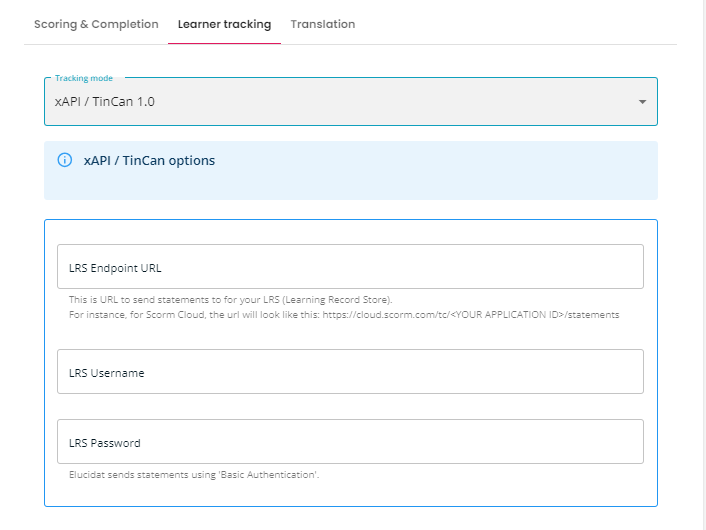Screen dimensions: 706x530
Task: Click the Learning Record Store helper line
Action: [x=231, y=299]
